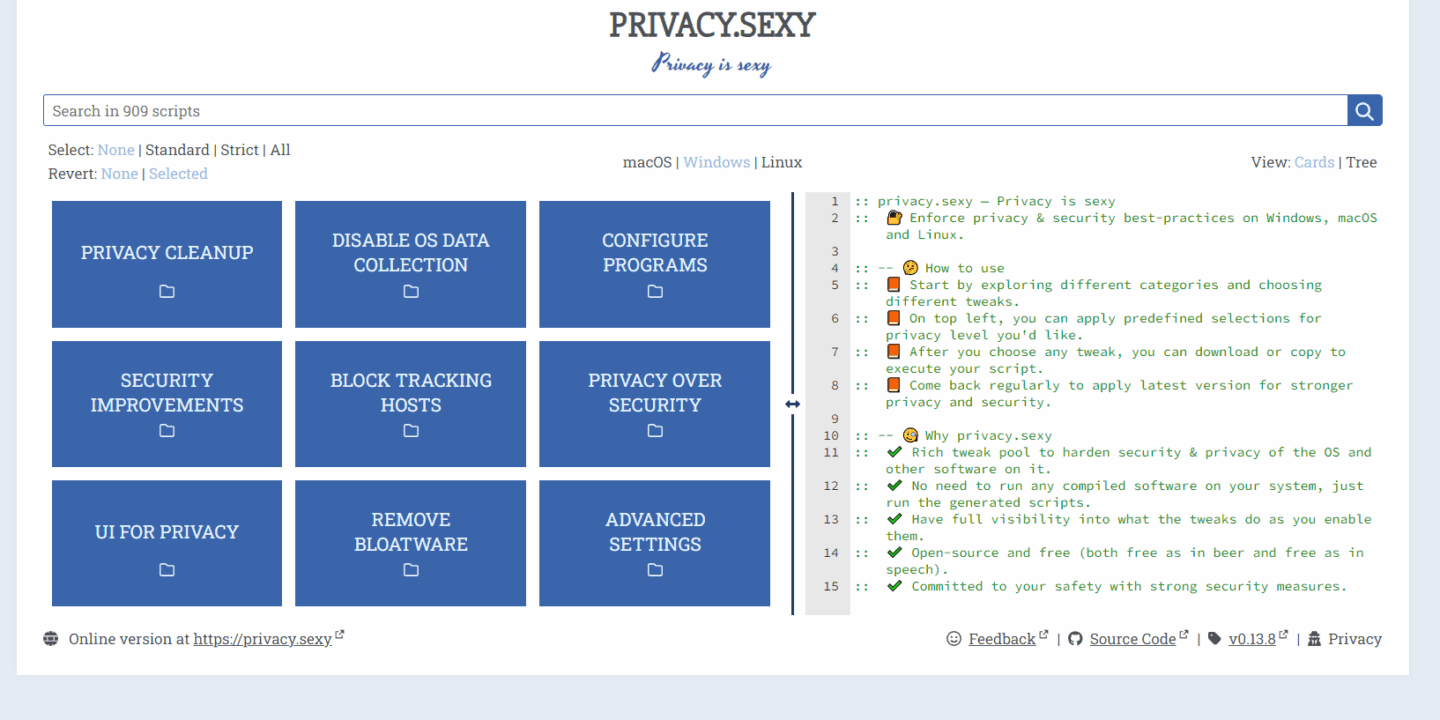Click the magnifier search button
Image resolution: width=1440 pixels, height=720 pixels.
pyautogui.click(x=1365, y=110)
